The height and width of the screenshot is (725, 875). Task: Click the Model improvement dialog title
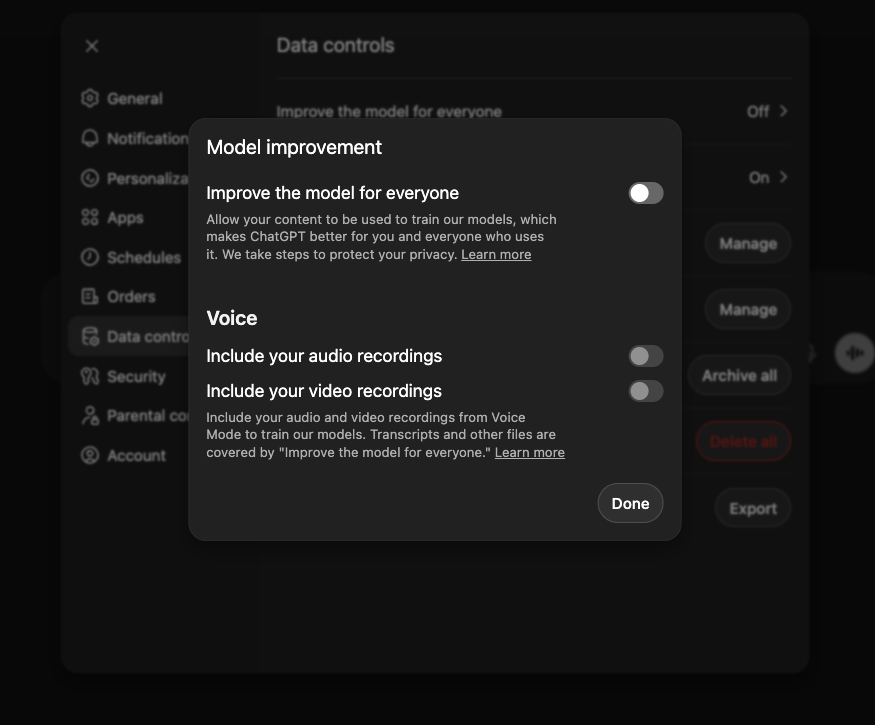pos(294,147)
